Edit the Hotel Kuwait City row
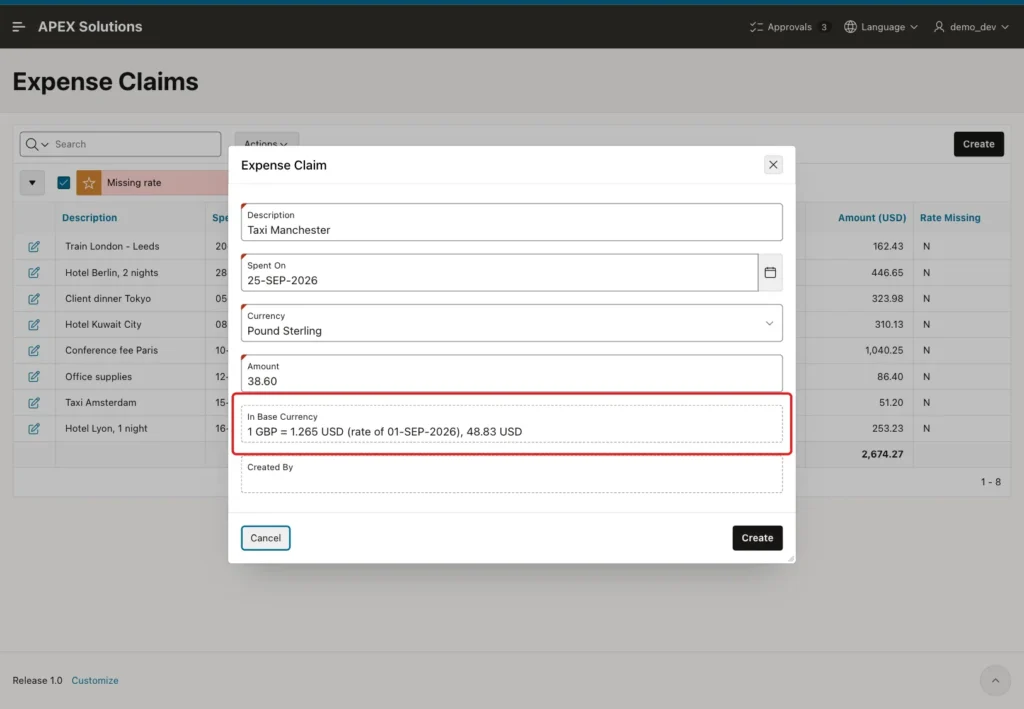 (x=34, y=324)
